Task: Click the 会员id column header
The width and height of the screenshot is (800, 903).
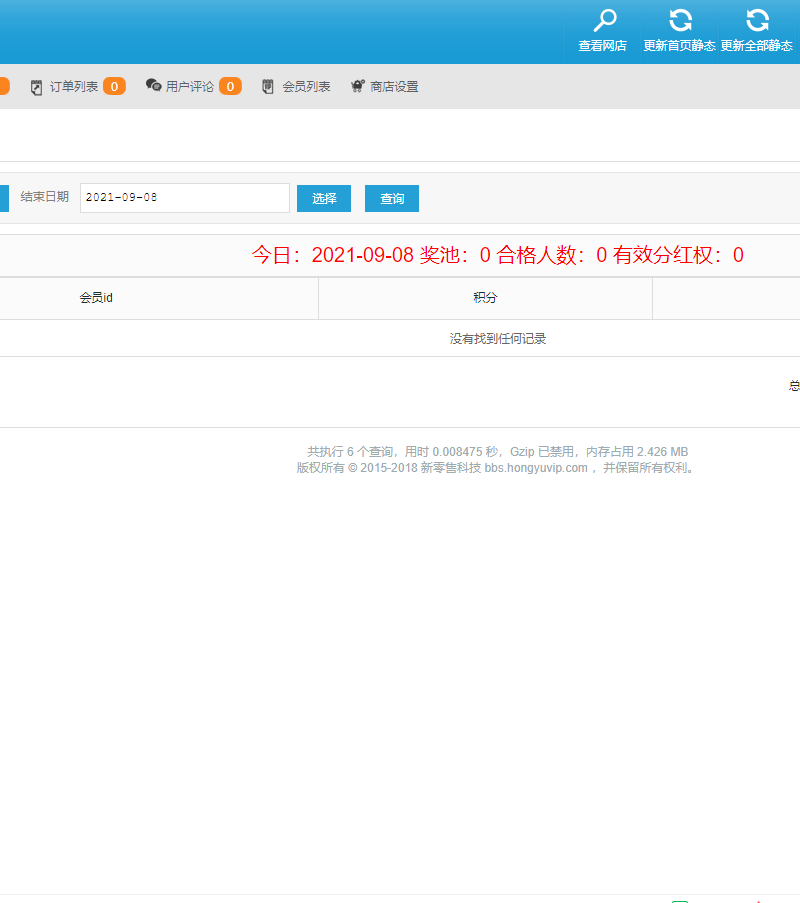Action: pos(96,298)
